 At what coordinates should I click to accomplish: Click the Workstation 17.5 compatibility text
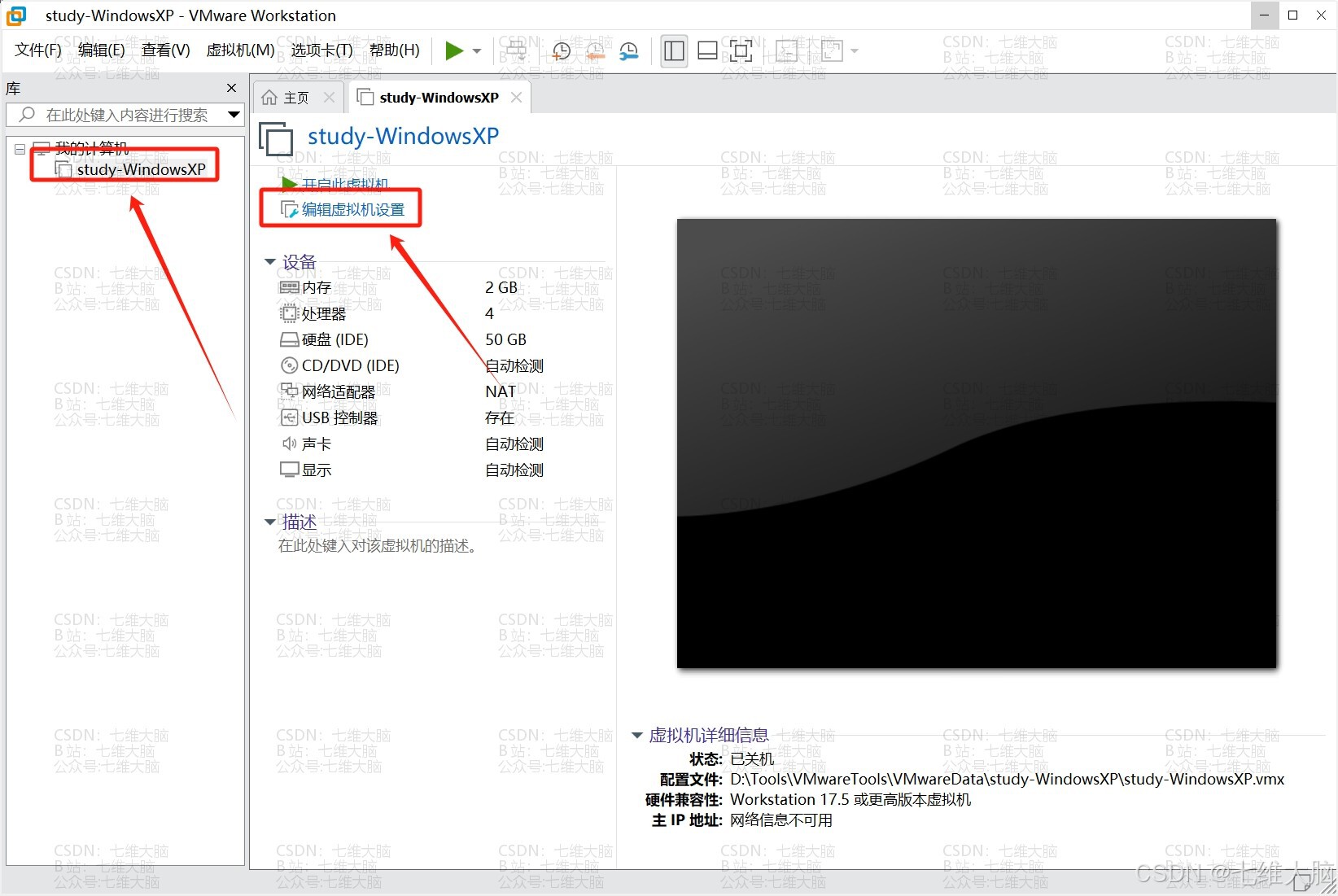click(x=850, y=799)
